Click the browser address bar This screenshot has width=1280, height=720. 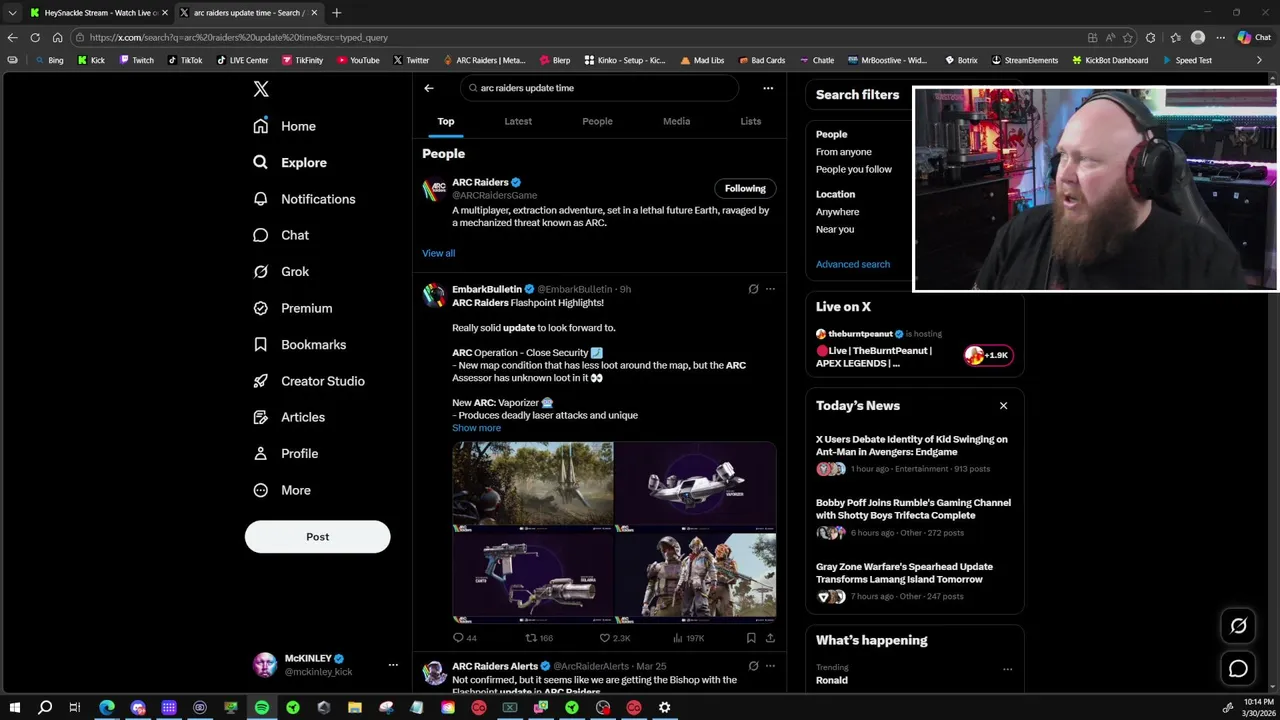pos(580,38)
